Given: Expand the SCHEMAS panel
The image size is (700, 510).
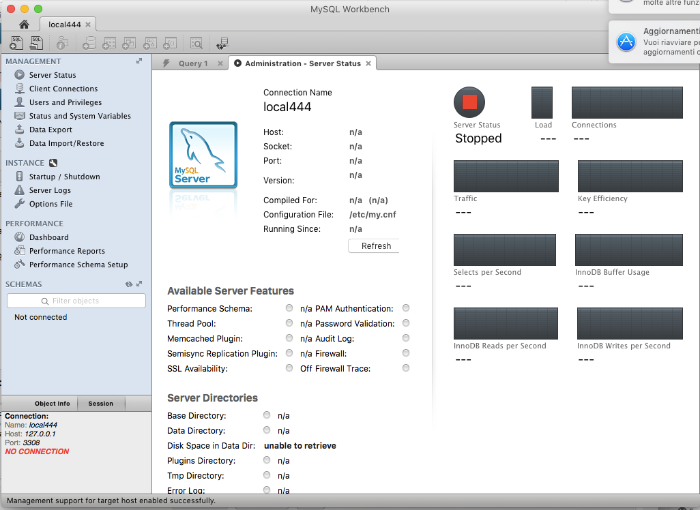Looking at the screenshot, I should 139,284.
